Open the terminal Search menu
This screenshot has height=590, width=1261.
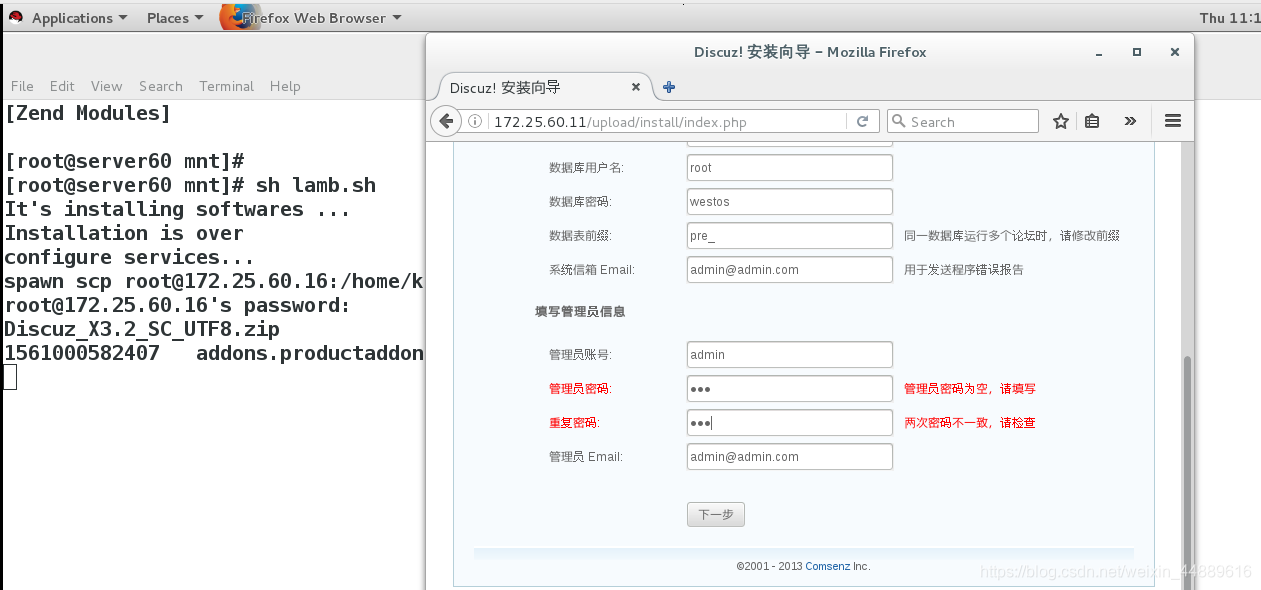(x=161, y=86)
